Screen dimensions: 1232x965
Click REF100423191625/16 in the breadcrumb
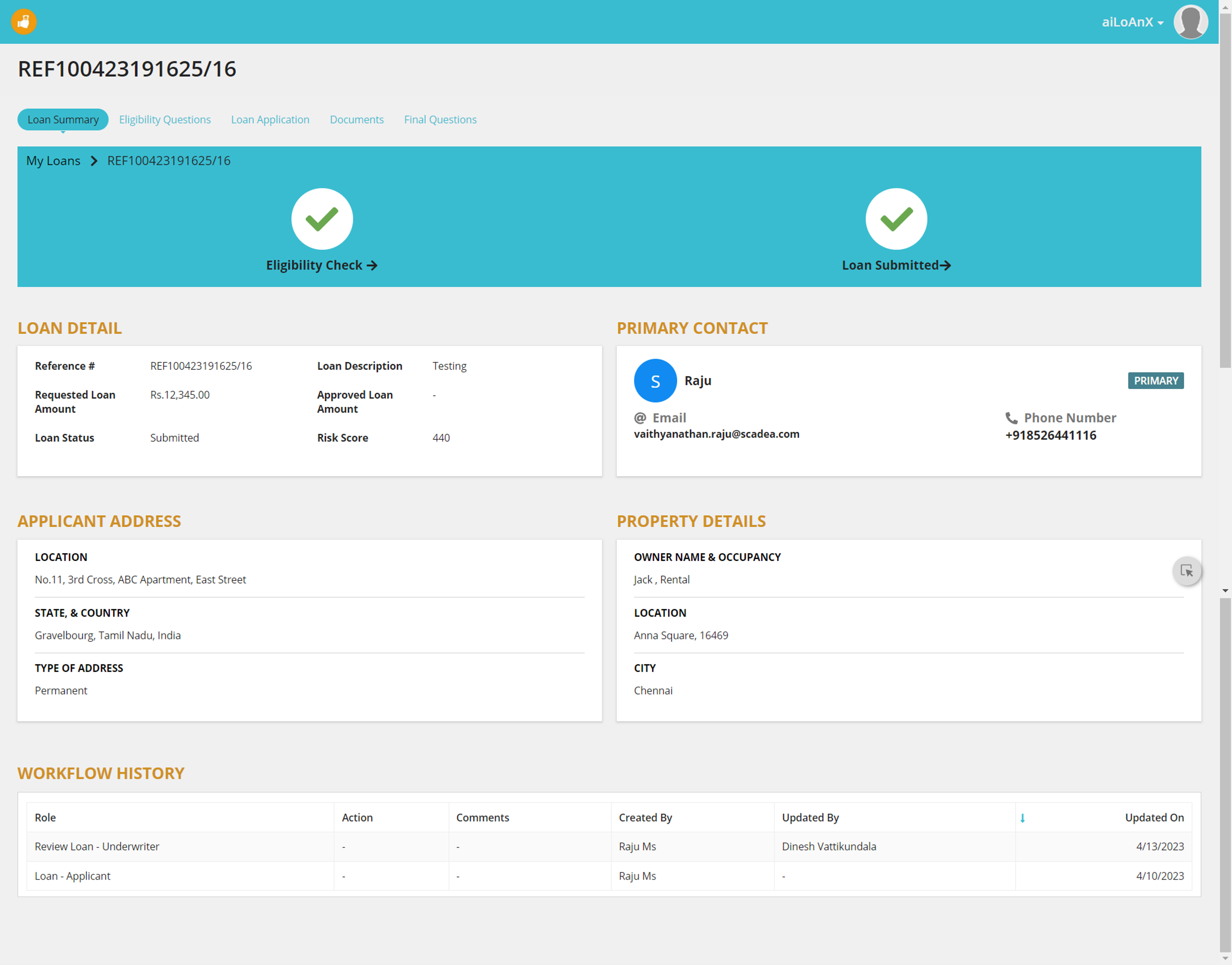[x=169, y=161]
